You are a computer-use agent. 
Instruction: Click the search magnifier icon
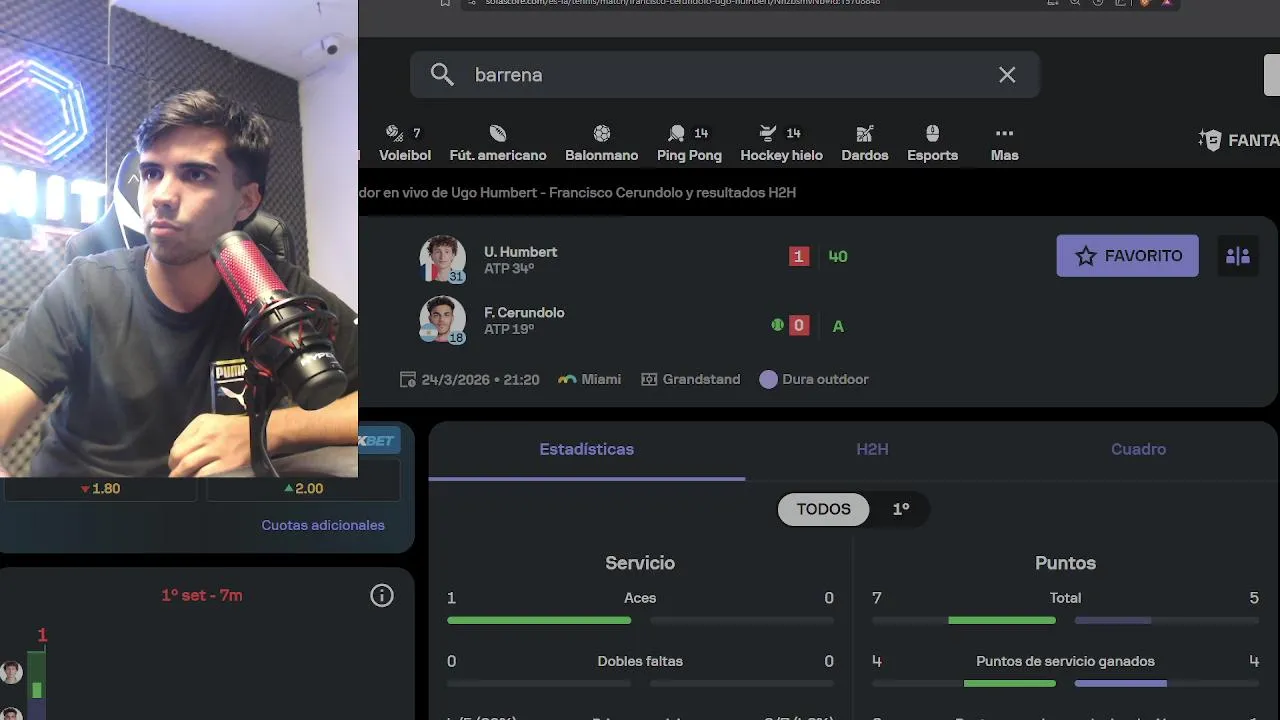point(442,75)
